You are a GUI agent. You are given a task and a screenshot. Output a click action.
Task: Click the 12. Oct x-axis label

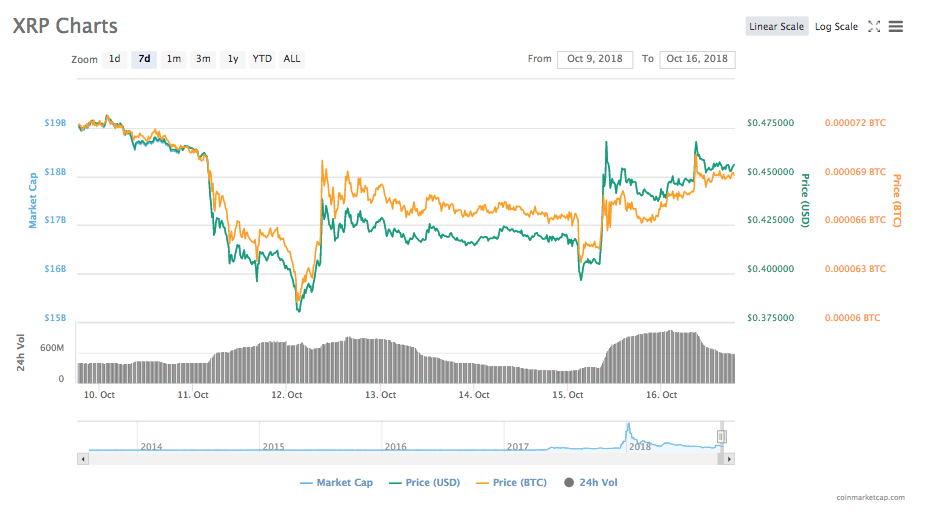(286, 395)
